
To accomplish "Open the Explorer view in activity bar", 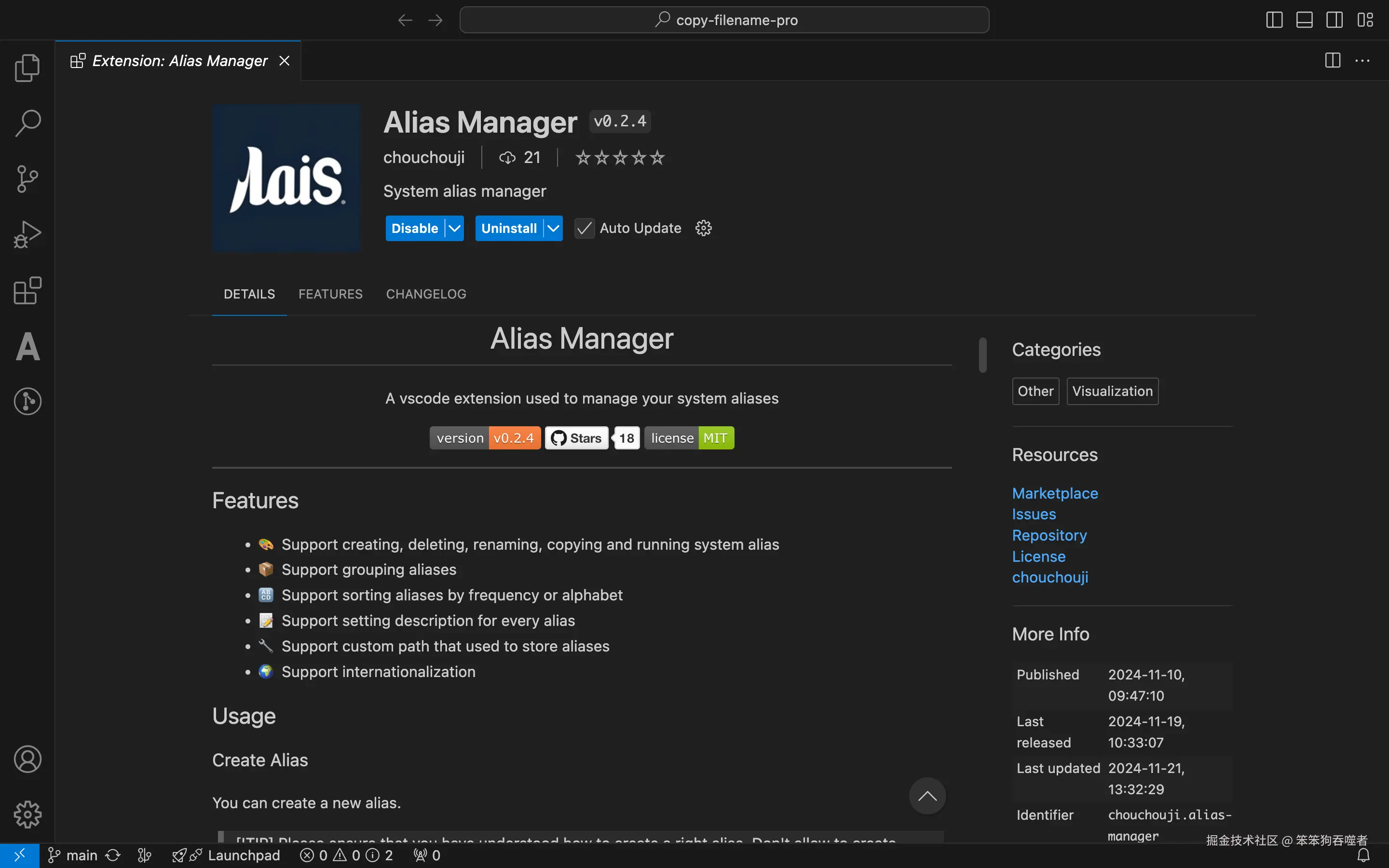I will [27, 68].
